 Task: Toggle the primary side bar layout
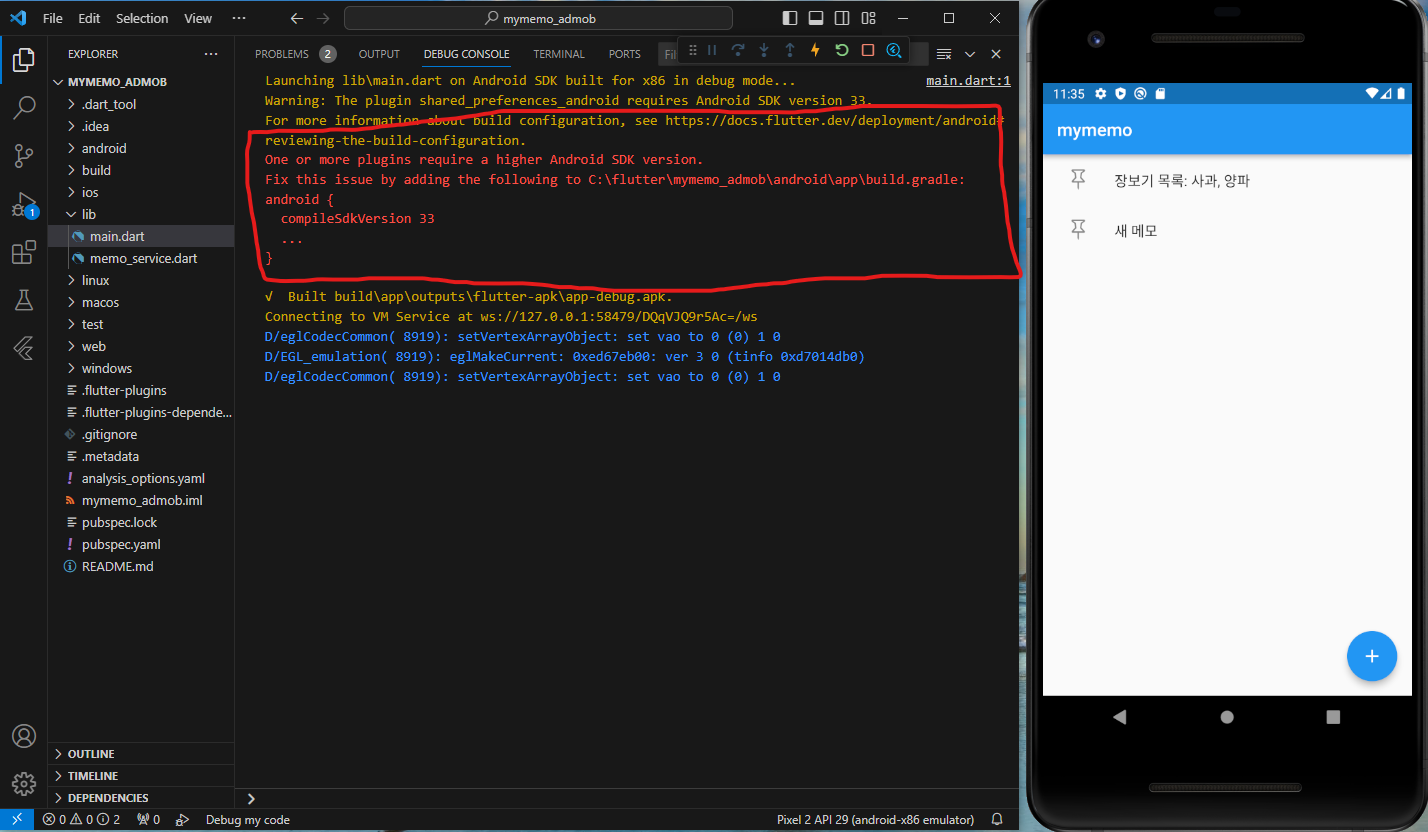click(x=790, y=18)
